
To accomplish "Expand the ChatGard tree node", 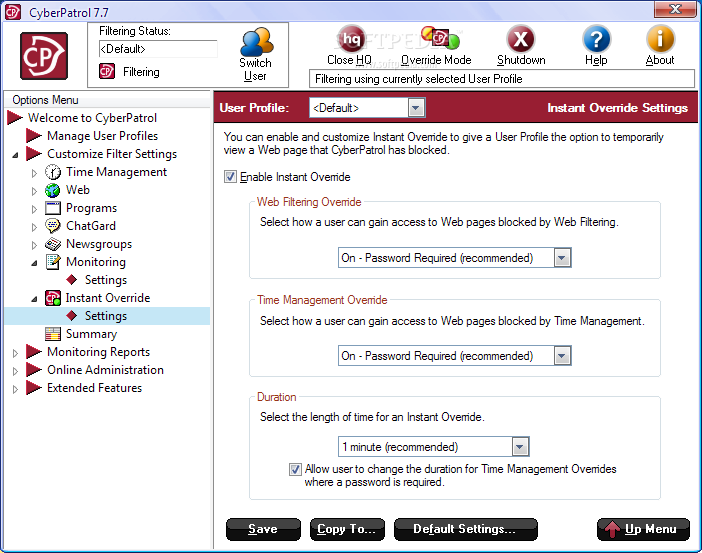I will tap(34, 227).
